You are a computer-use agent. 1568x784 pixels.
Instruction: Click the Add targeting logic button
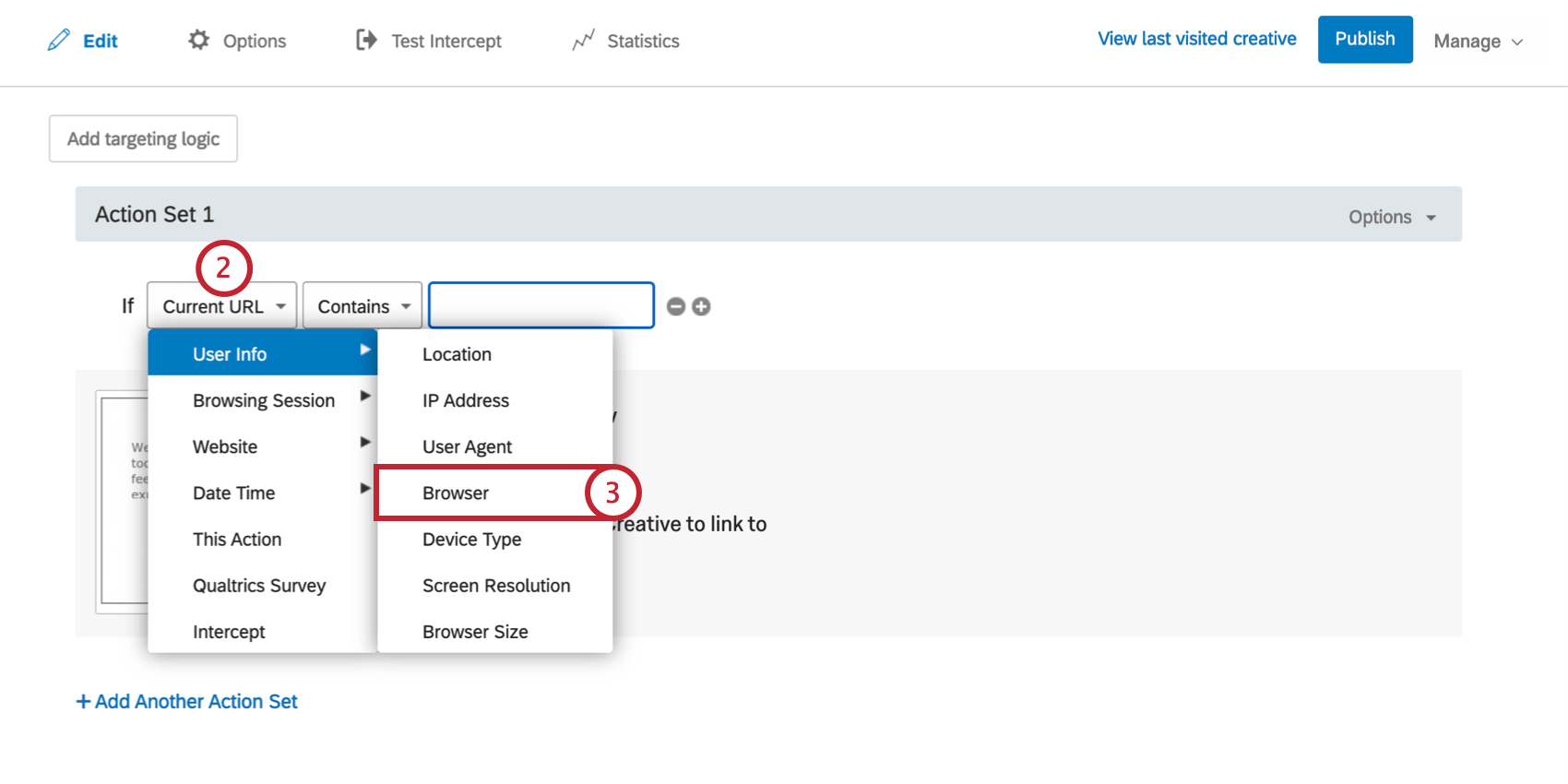pos(143,138)
